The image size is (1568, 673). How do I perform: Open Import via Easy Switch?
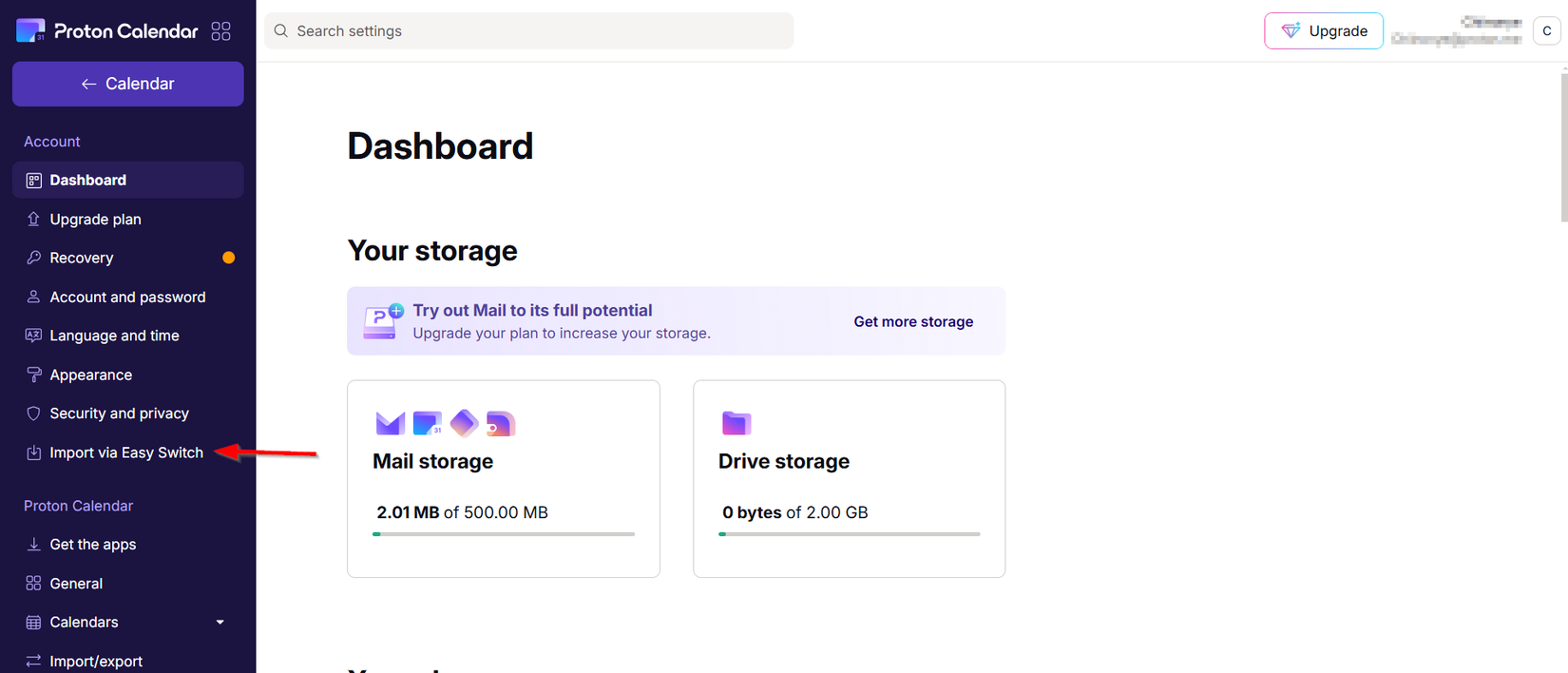tap(128, 452)
